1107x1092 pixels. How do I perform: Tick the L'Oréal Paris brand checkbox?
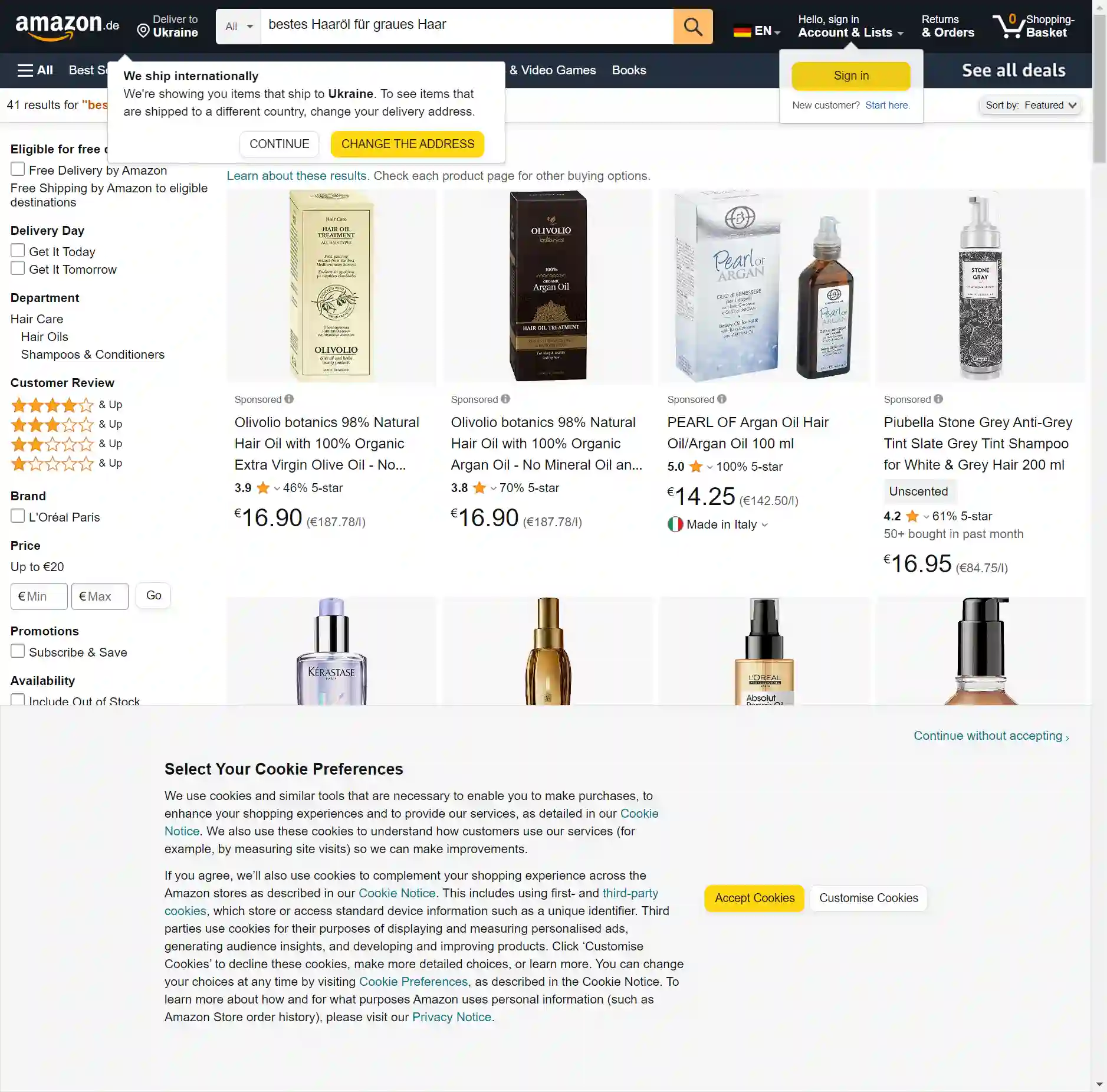click(18, 516)
